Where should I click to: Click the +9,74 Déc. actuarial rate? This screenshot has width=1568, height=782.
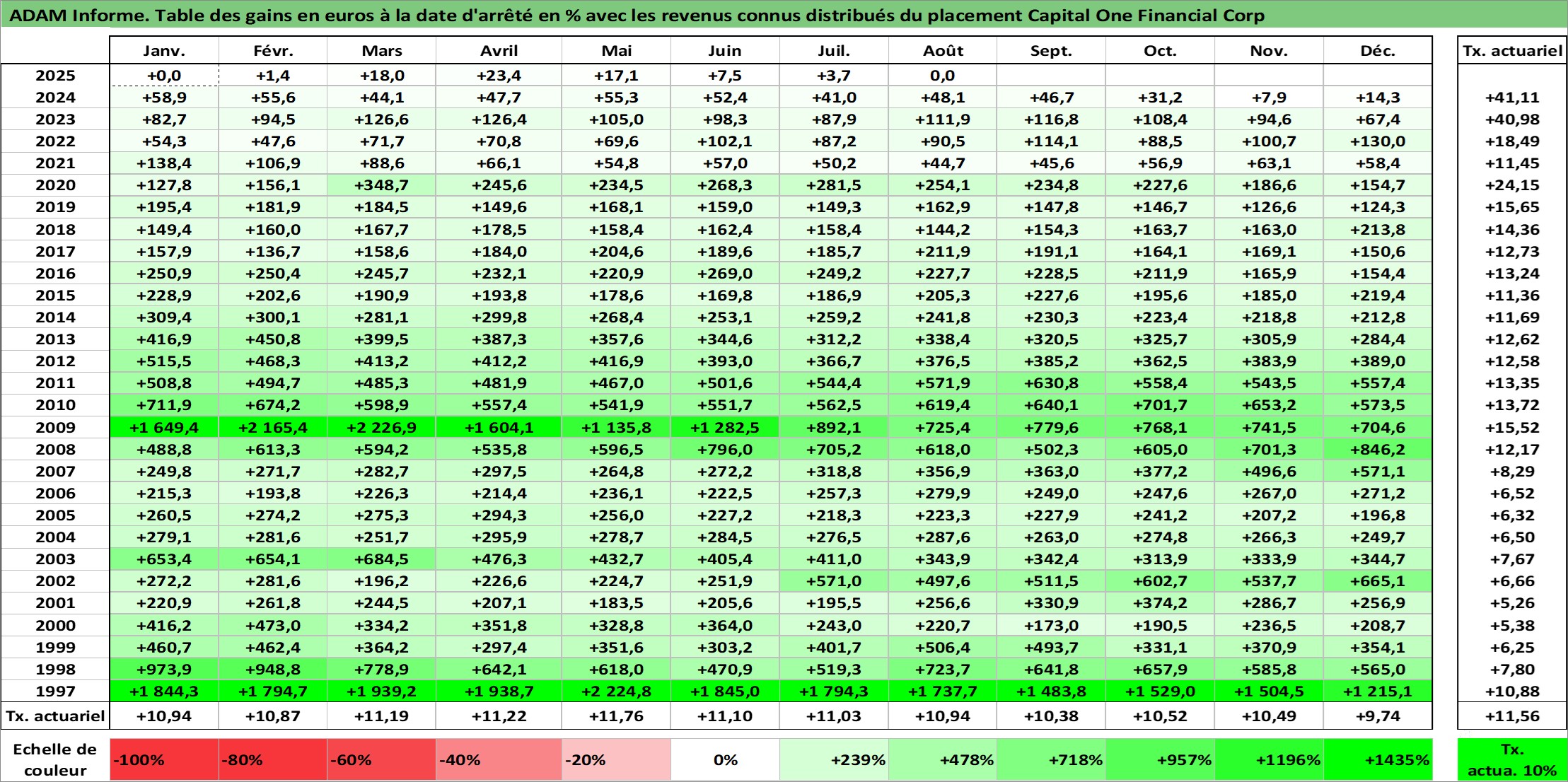point(1378,716)
